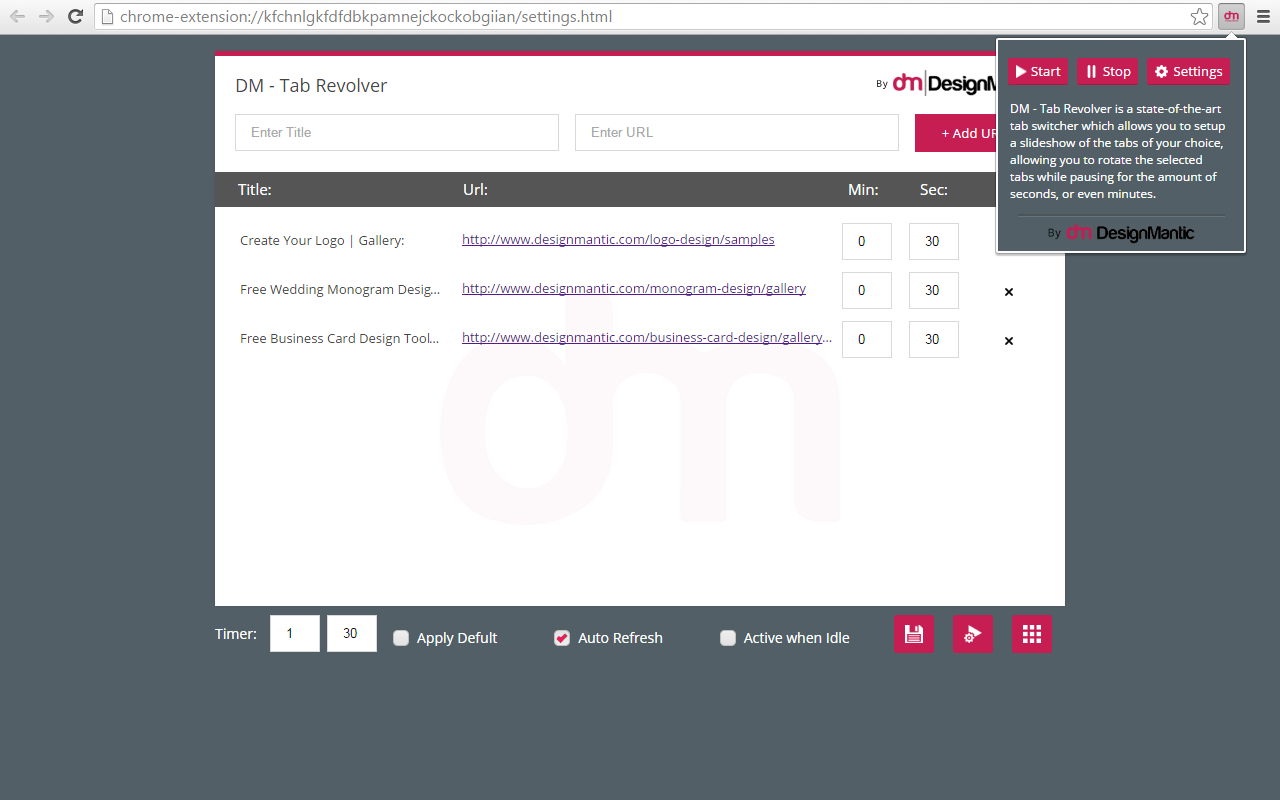Image resolution: width=1280 pixels, height=800 pixels.
Task: Go back to the previous page
Action: pos(18,16)
